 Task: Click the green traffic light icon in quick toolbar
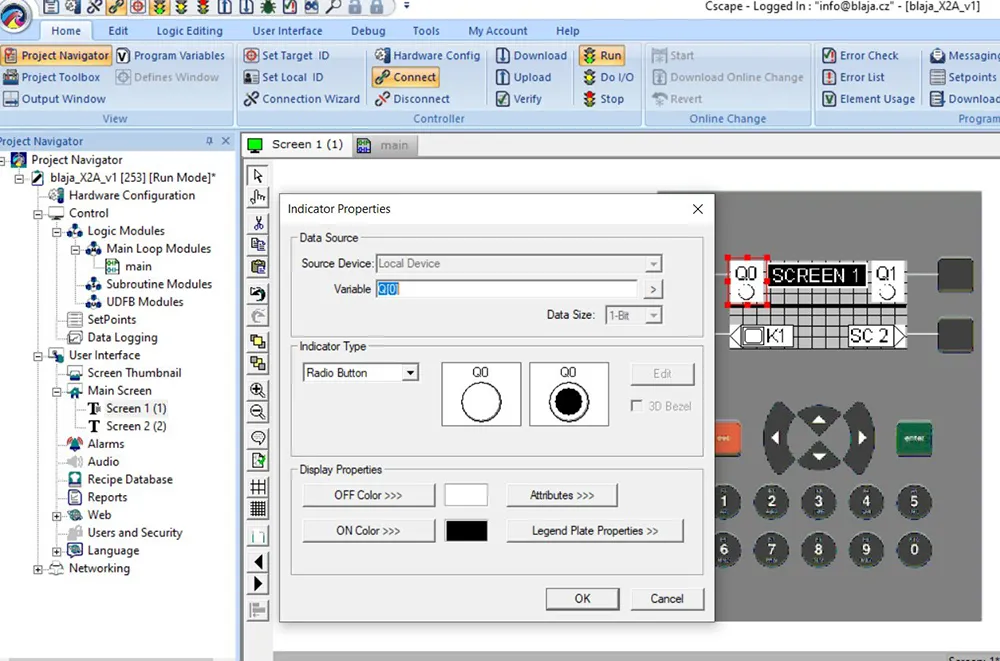(x=159, y=7)
